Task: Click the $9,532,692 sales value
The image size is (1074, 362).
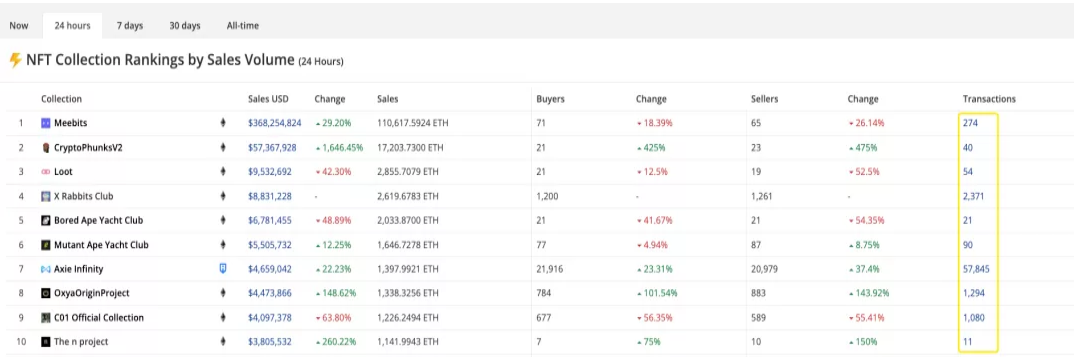Action: [x=270, y=172]
